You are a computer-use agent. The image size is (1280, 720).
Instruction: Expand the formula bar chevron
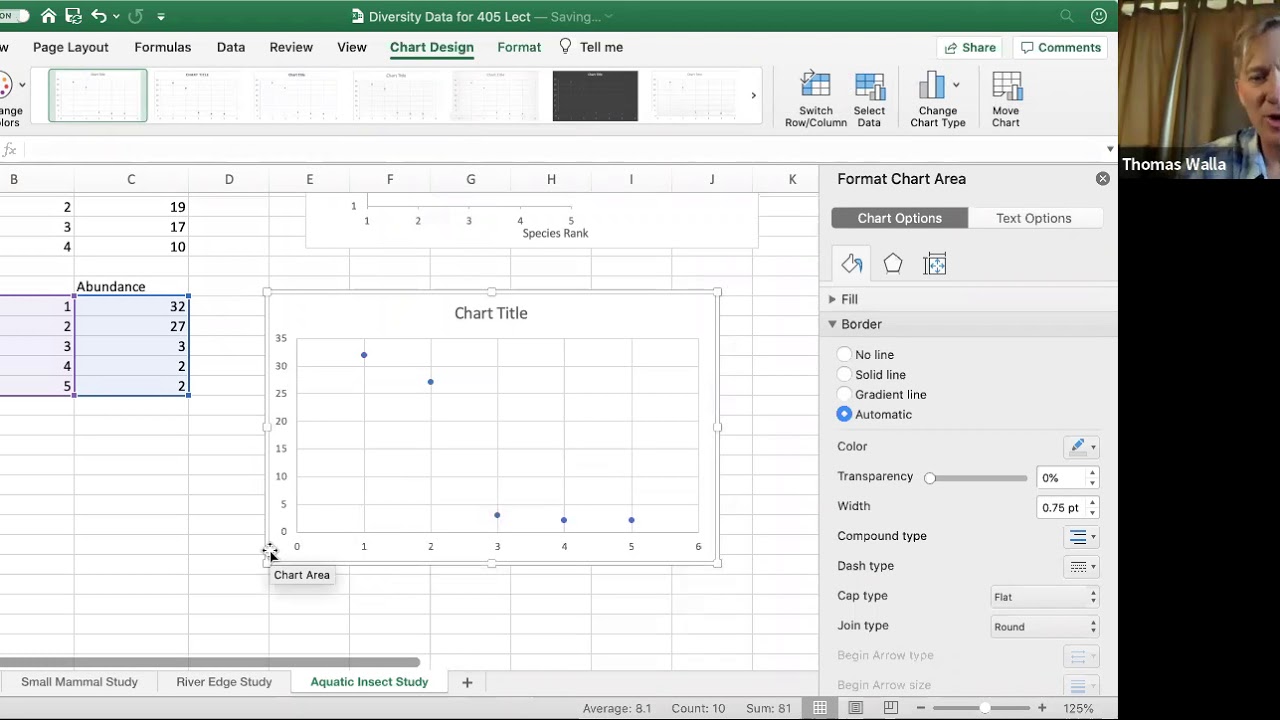[1109, 150]
